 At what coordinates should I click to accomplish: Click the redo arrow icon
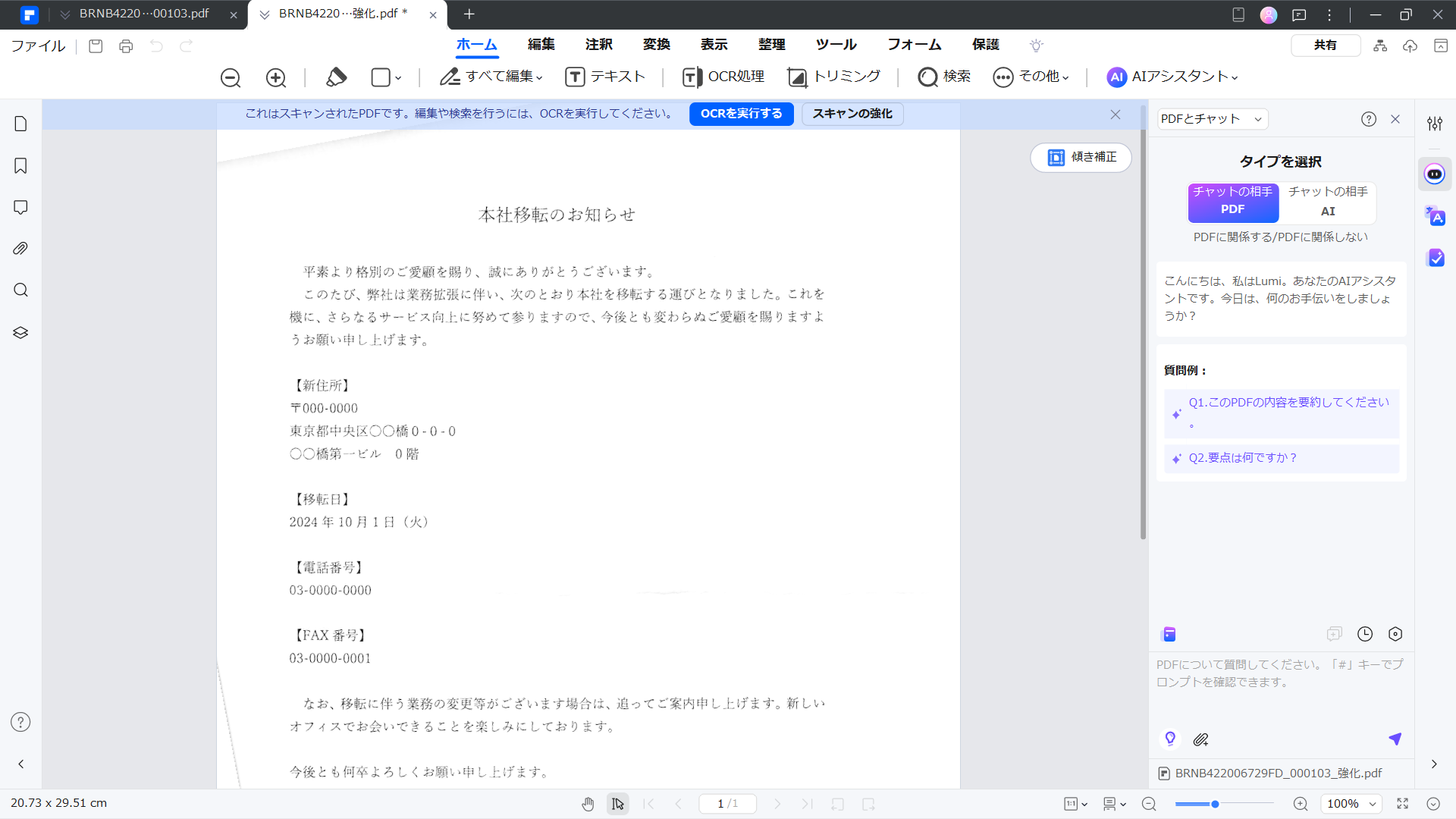coord(186,46)
